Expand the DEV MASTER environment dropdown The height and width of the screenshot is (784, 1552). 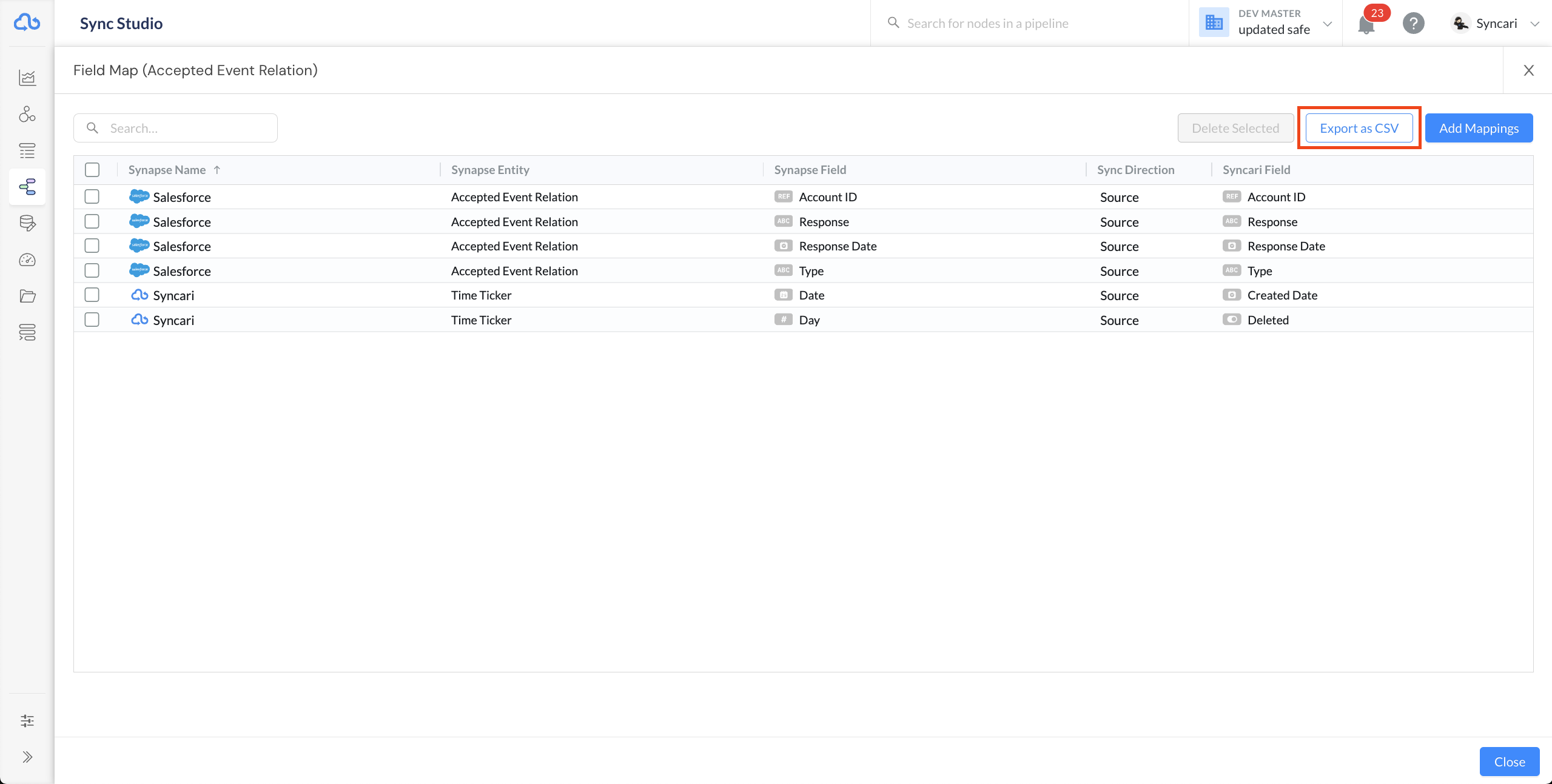tap(1328, 24)
